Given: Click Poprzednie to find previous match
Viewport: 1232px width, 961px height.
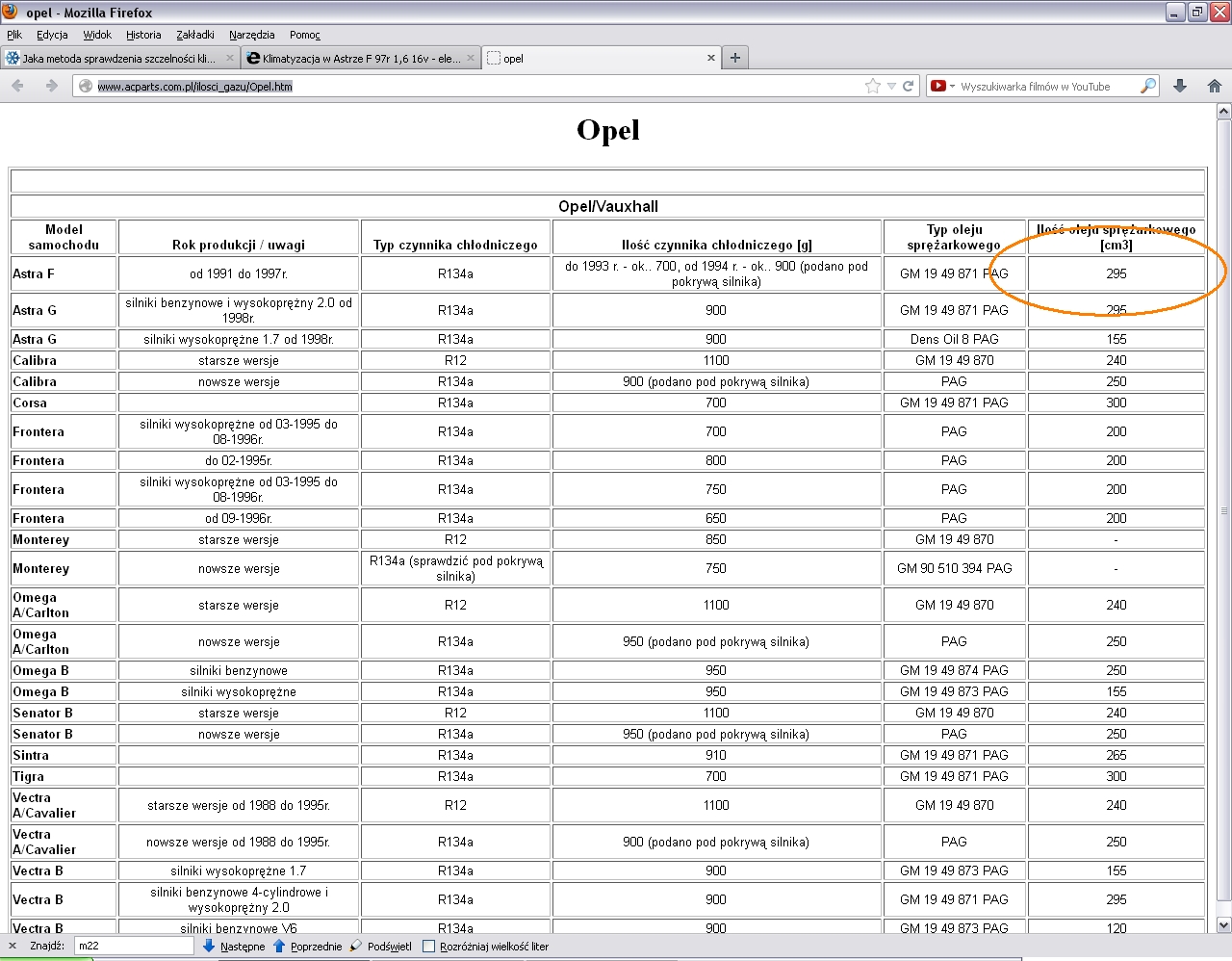Looking at the screenshot, I should click(308, 947).
